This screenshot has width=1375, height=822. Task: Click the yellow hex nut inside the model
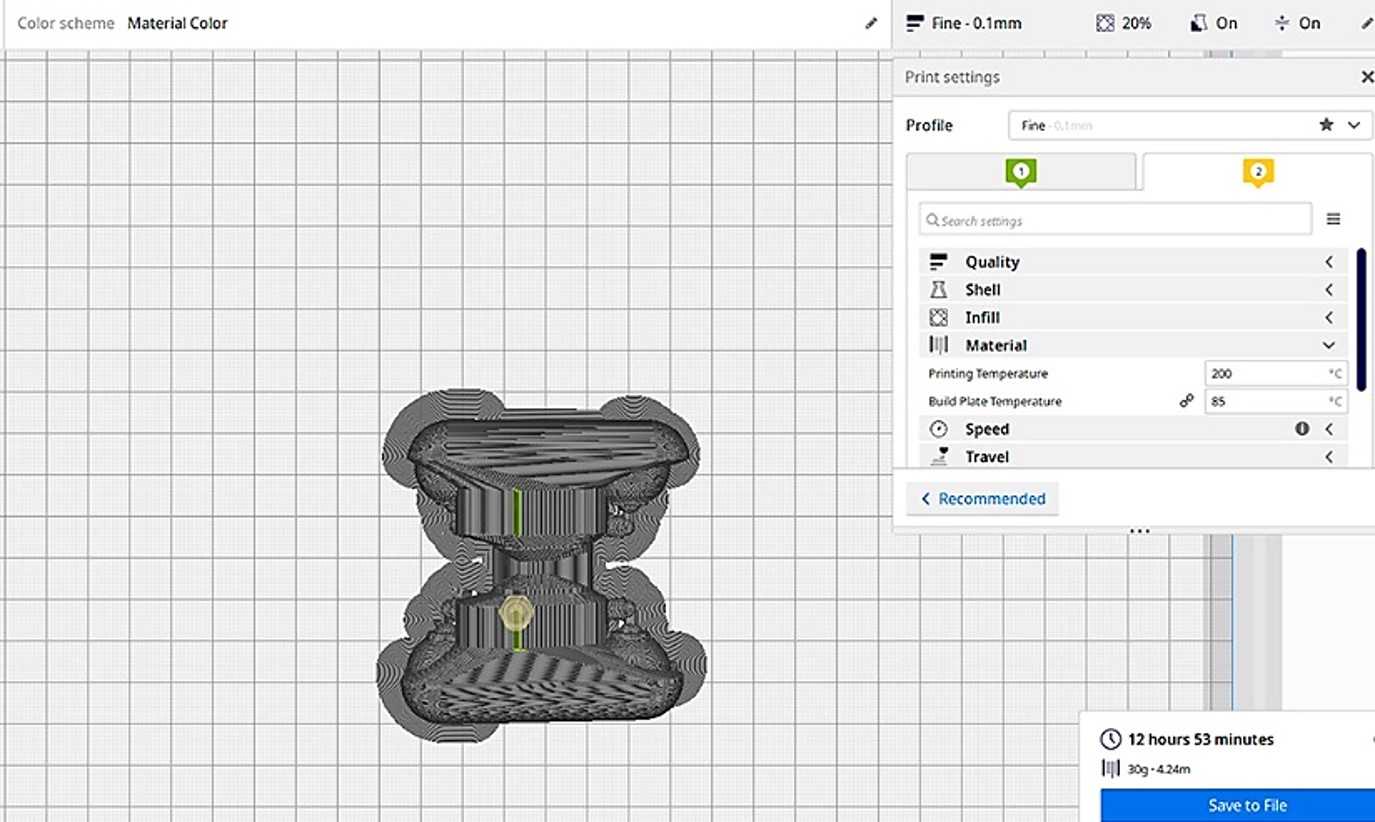(516, 612)
